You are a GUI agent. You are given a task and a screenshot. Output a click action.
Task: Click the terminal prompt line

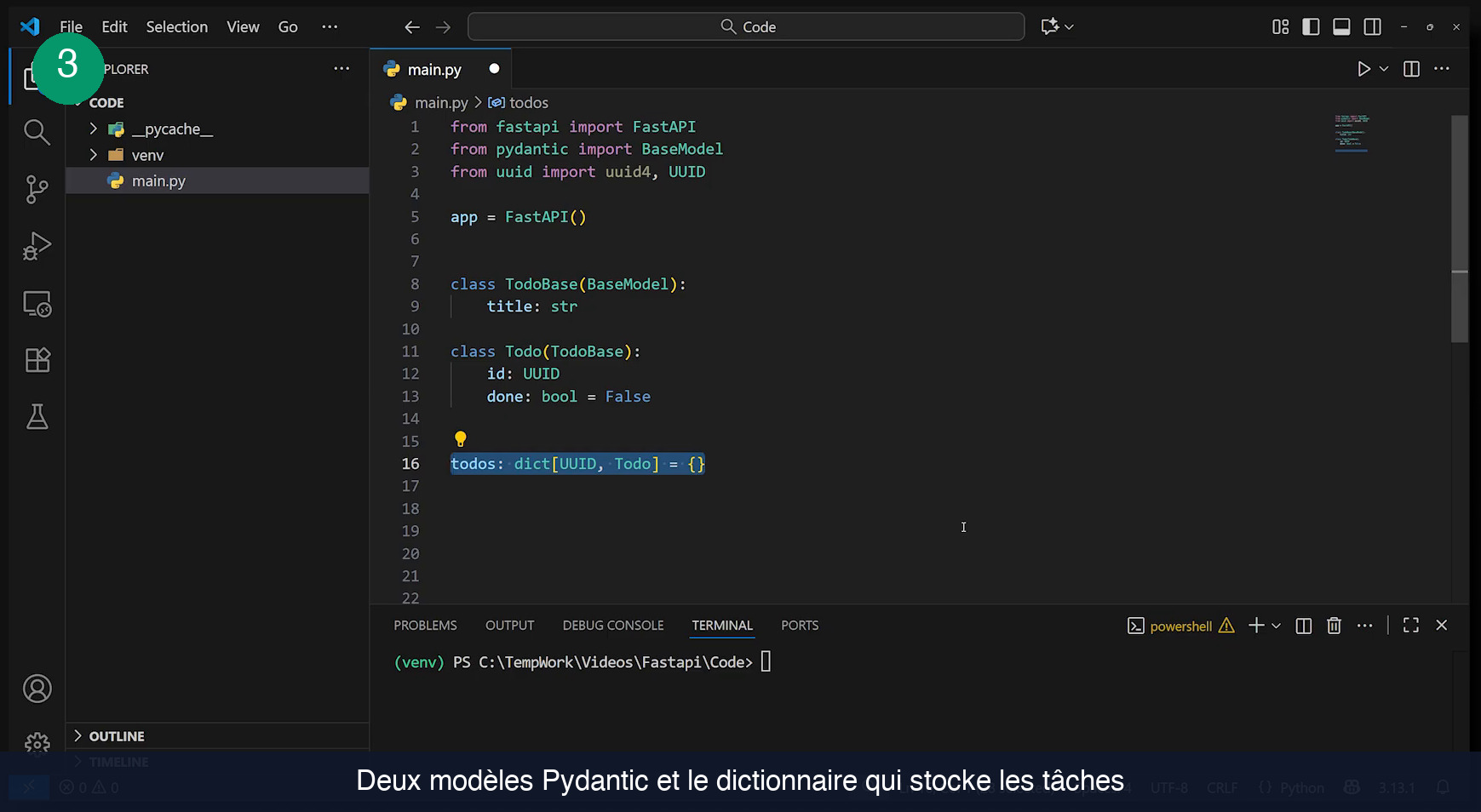583,662
